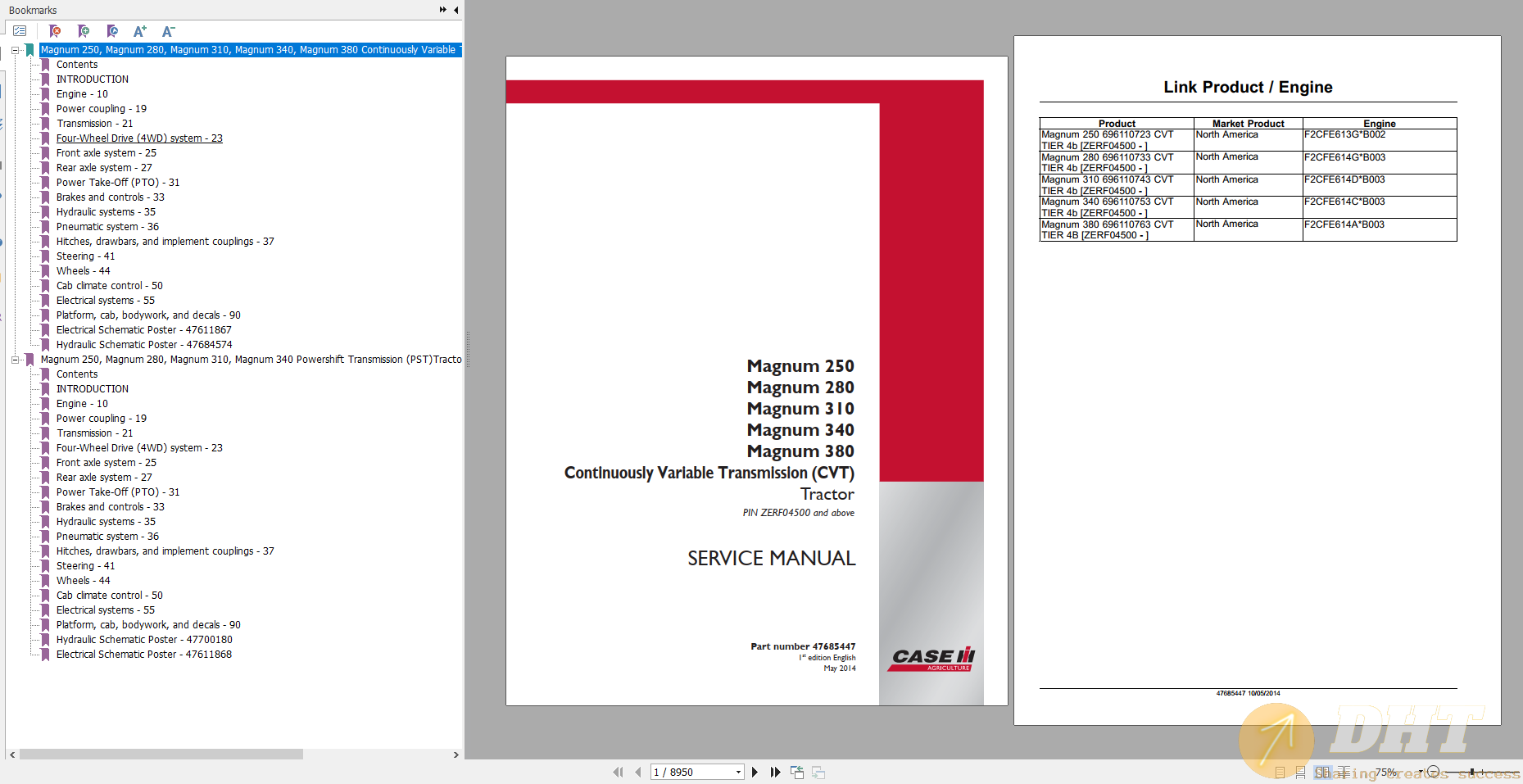Toggle the bookmarks checklist options panel

[x=20, y=30]
